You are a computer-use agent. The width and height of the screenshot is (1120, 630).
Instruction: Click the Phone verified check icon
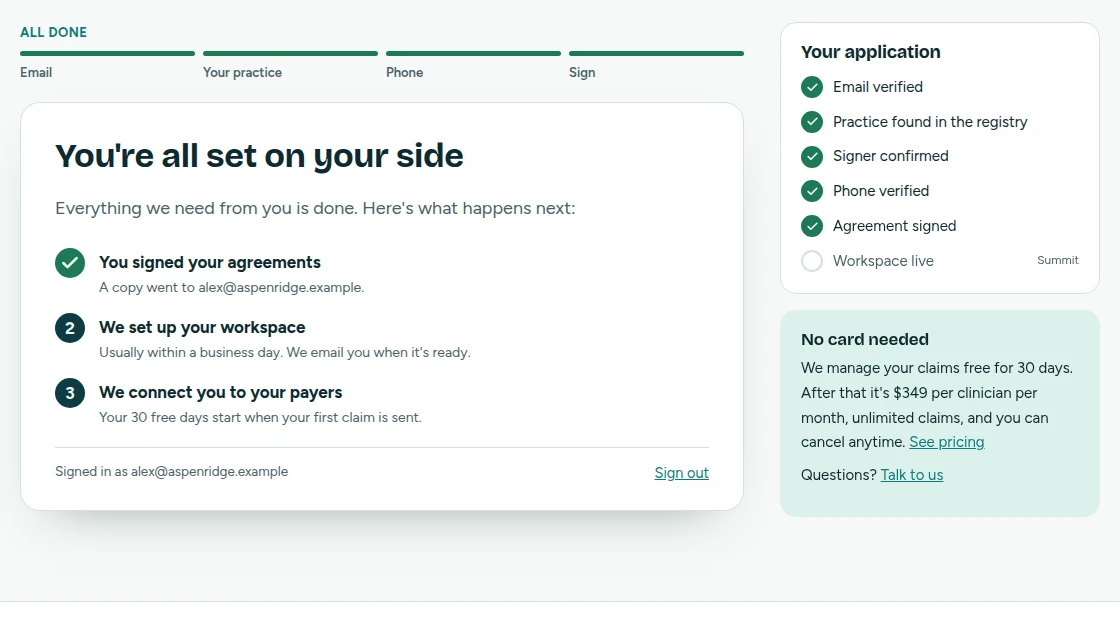[x=811, y=191]
